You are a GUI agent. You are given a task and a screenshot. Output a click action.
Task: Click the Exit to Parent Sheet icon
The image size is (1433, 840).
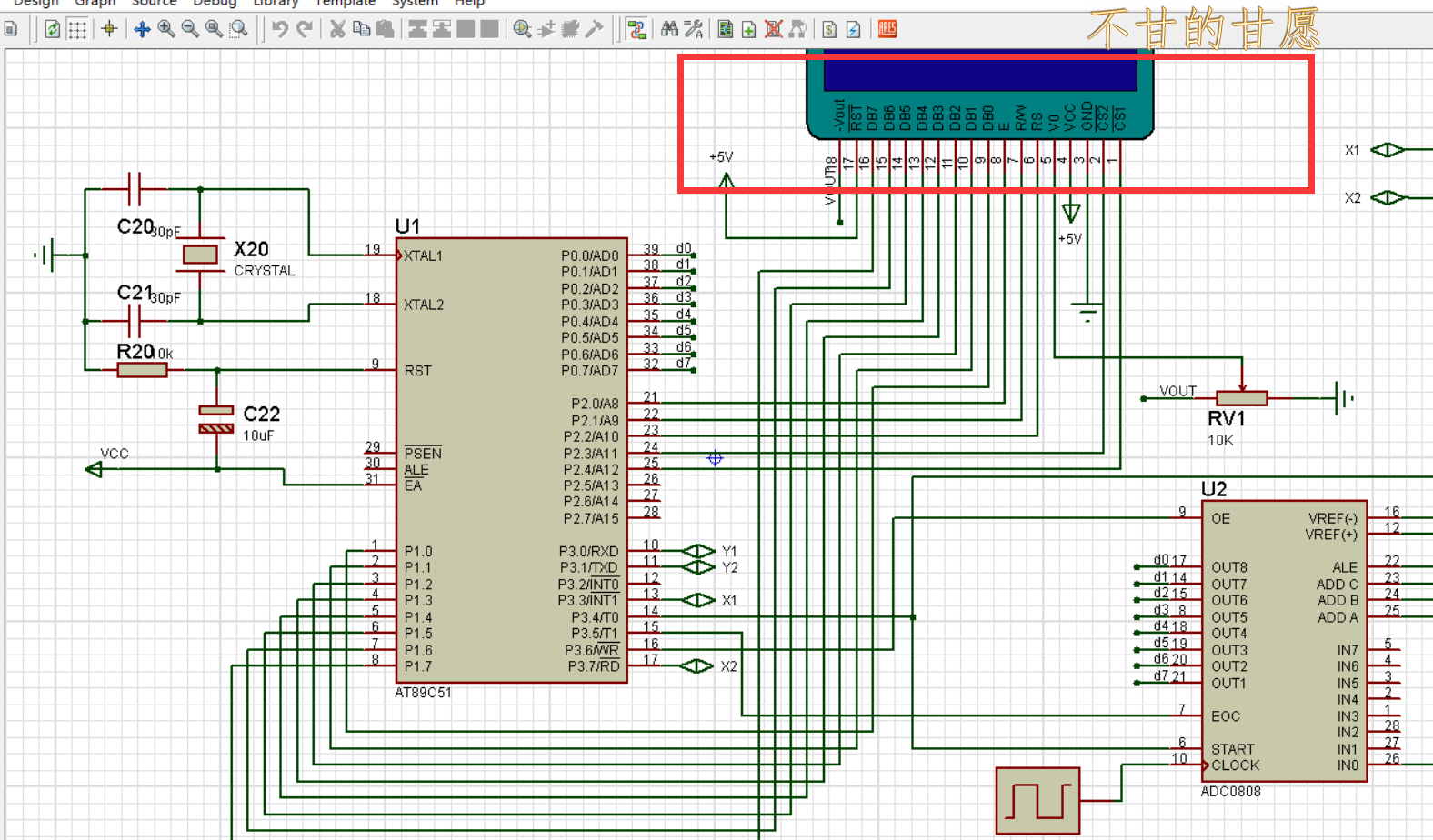tap(797, 29)
